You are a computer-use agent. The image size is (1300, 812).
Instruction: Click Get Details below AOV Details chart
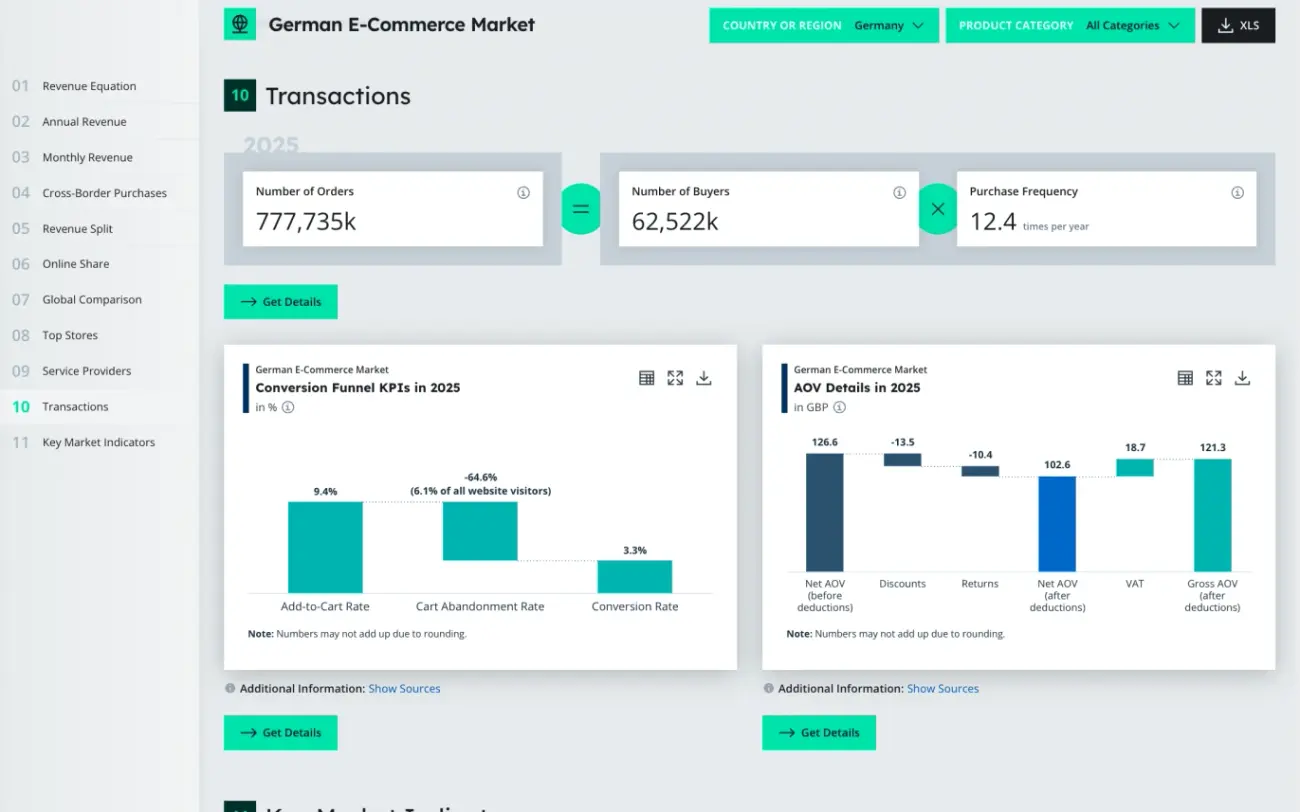[819, 733]
